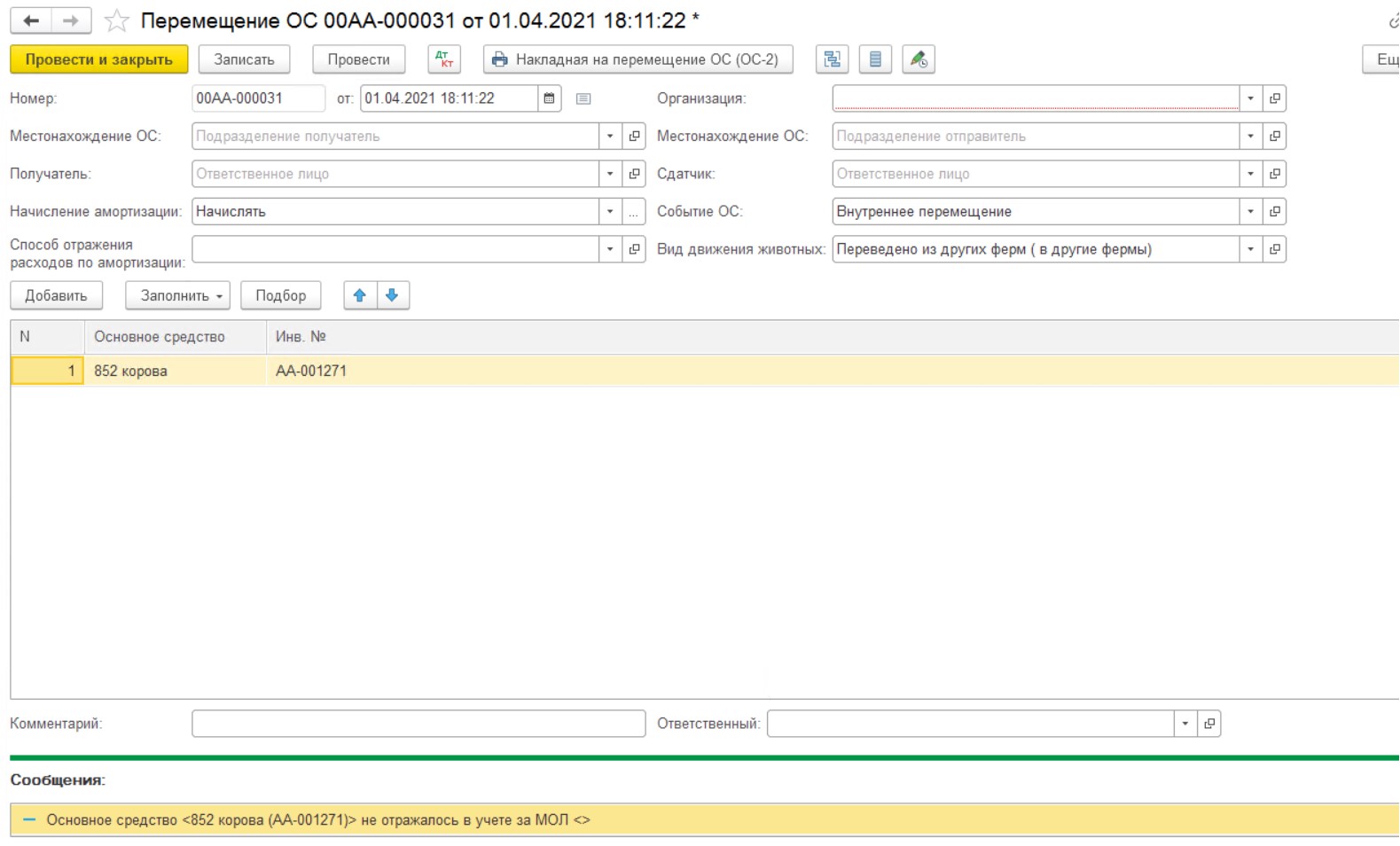This screenshot has width=1400, height=846.
Task: Move table row up with blue arrow
Action: 360,295
